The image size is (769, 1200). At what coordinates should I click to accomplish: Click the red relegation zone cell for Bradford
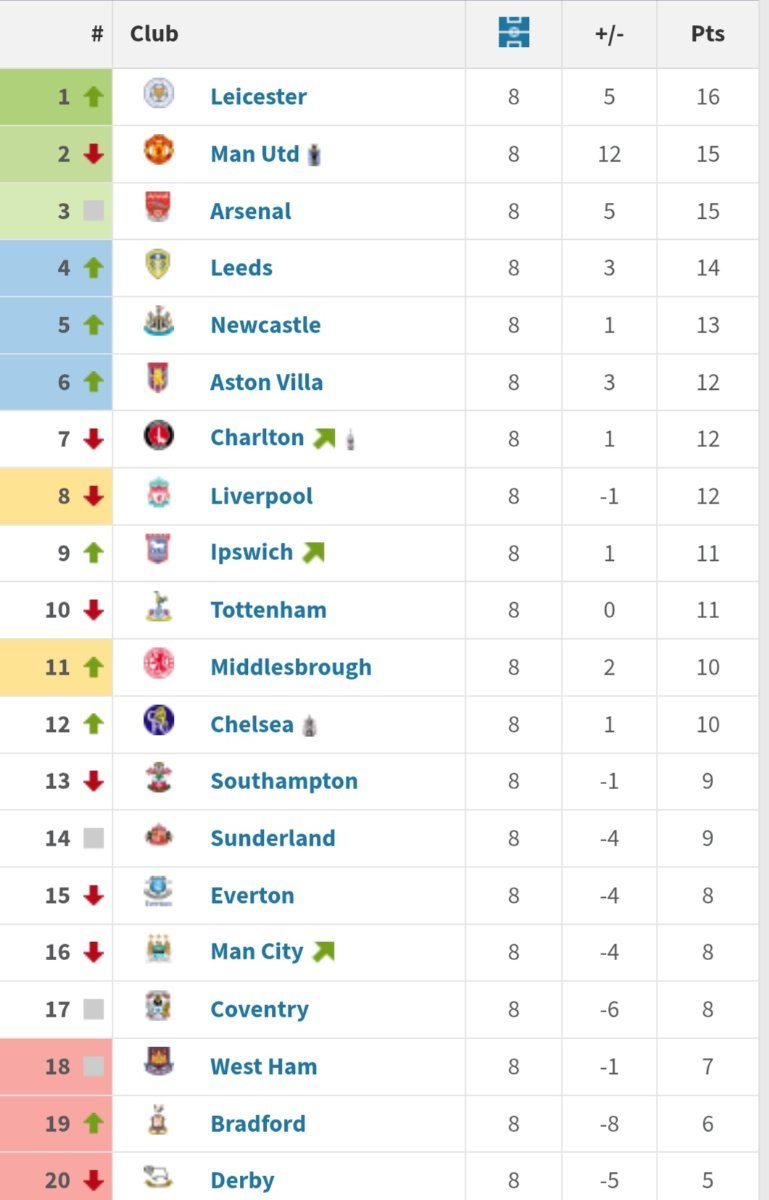click(56, 1124)
